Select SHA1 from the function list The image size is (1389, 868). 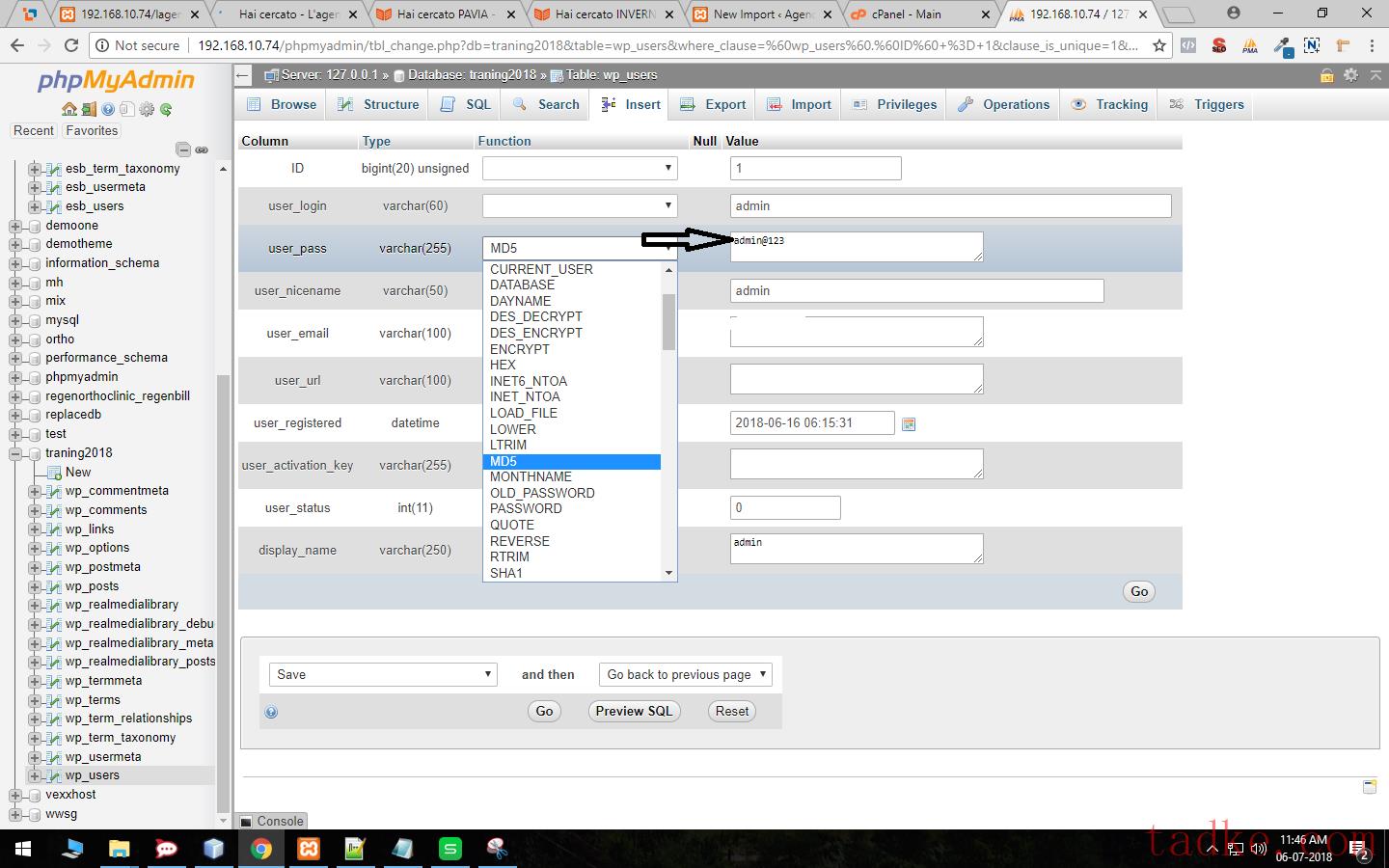506,573
